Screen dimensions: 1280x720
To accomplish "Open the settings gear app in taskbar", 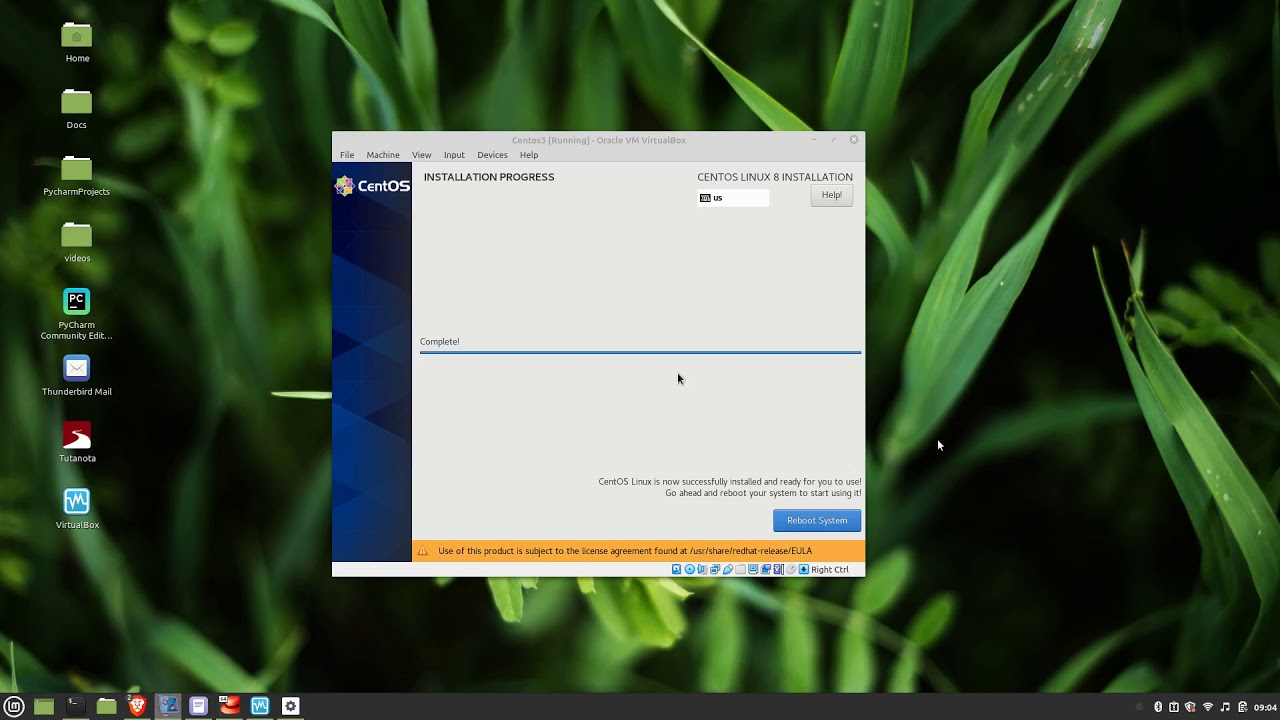I will coord(290,706).
